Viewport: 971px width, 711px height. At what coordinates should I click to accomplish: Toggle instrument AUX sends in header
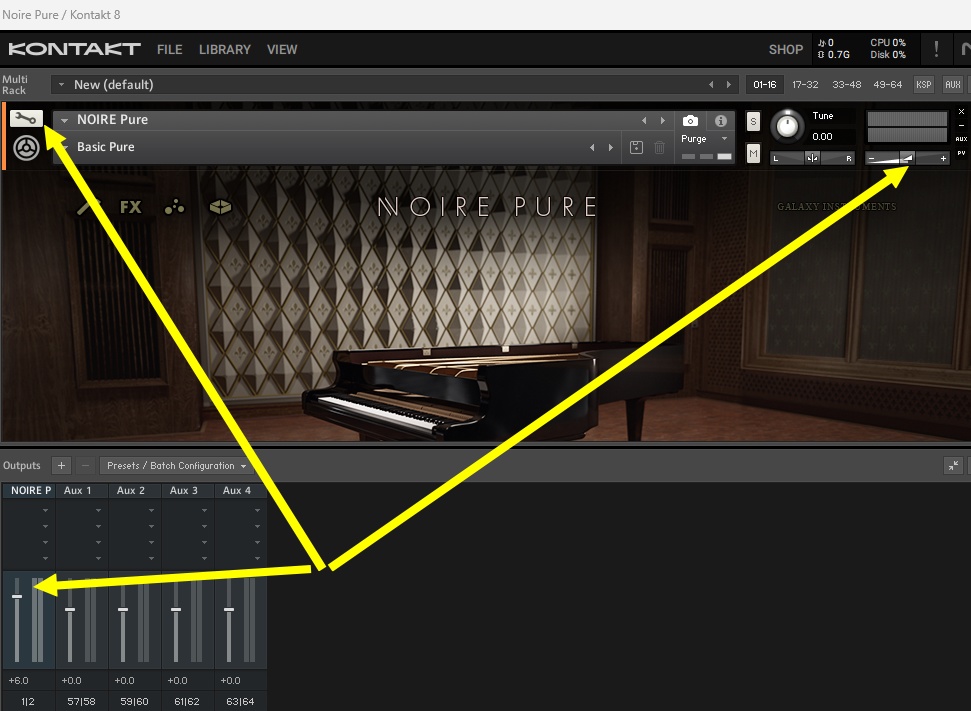[x=961, y=139]
